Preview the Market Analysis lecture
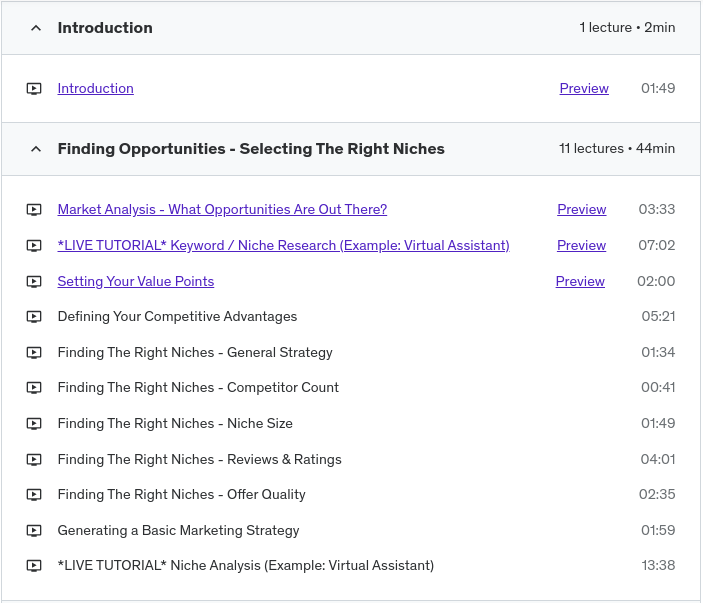Viewport: 703px width, 603px height. coord(582,210)
